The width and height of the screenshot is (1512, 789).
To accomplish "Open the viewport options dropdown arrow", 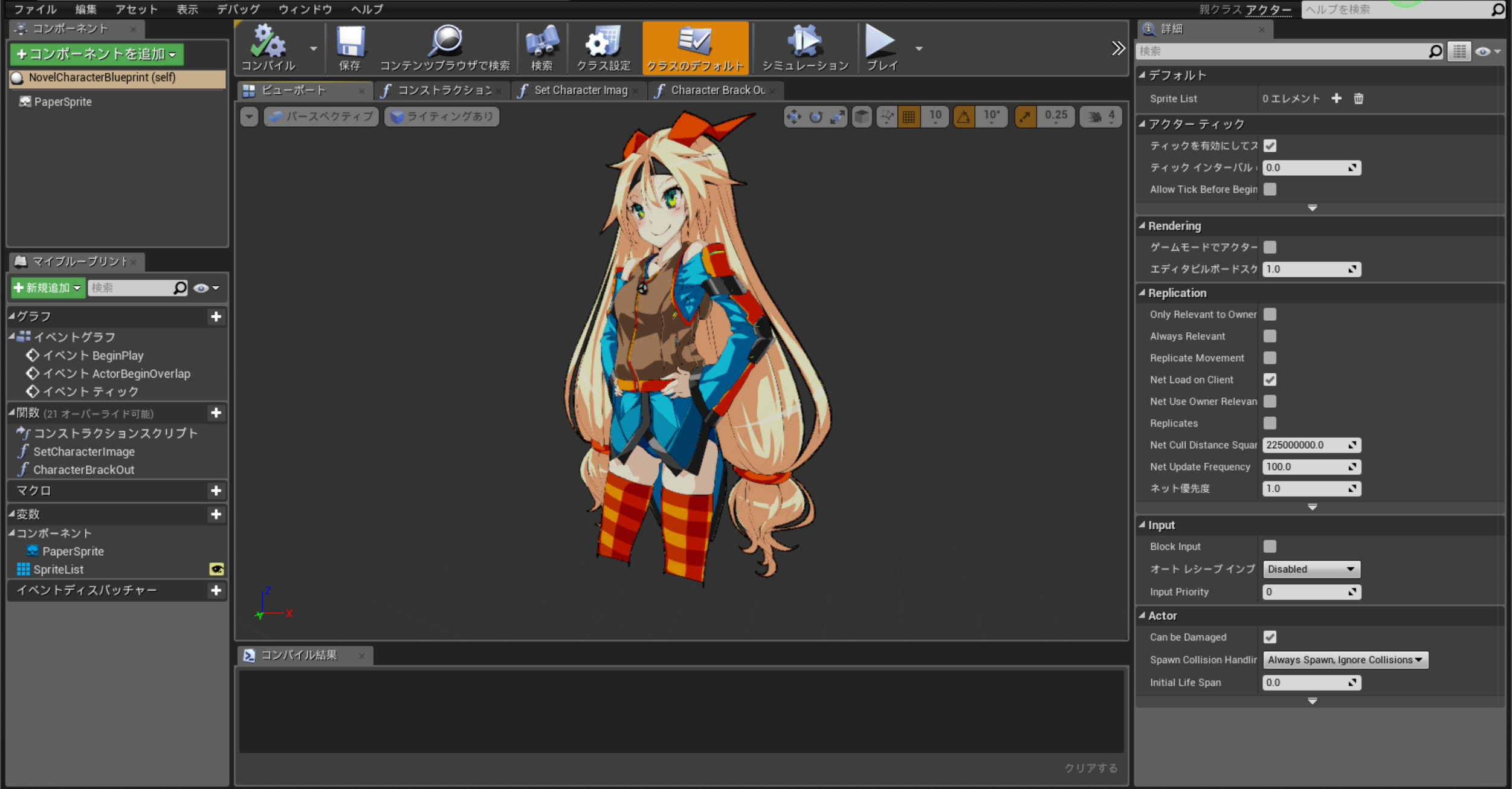I will tap(249, 117).
